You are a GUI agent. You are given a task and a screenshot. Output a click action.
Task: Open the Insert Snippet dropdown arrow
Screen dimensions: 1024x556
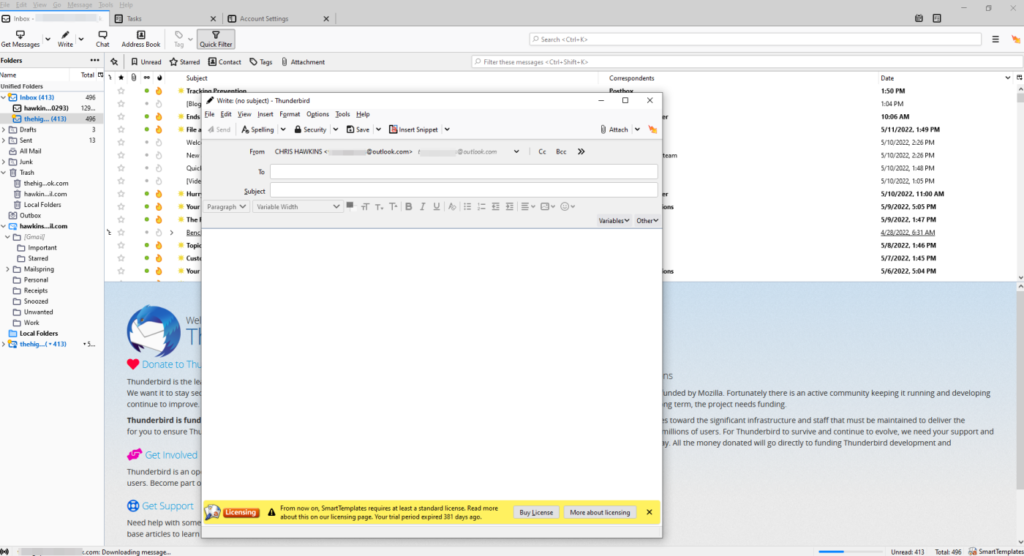[447, 129]
